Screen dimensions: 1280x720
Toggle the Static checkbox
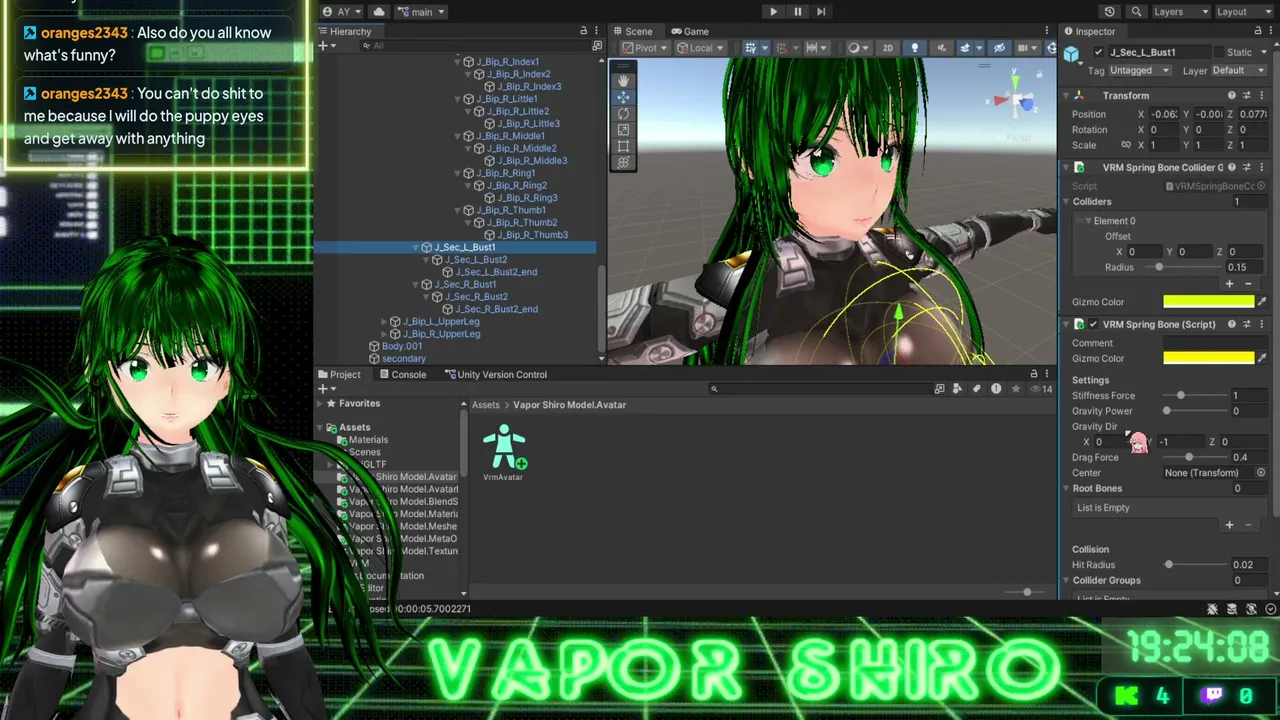coord(1220,52)
